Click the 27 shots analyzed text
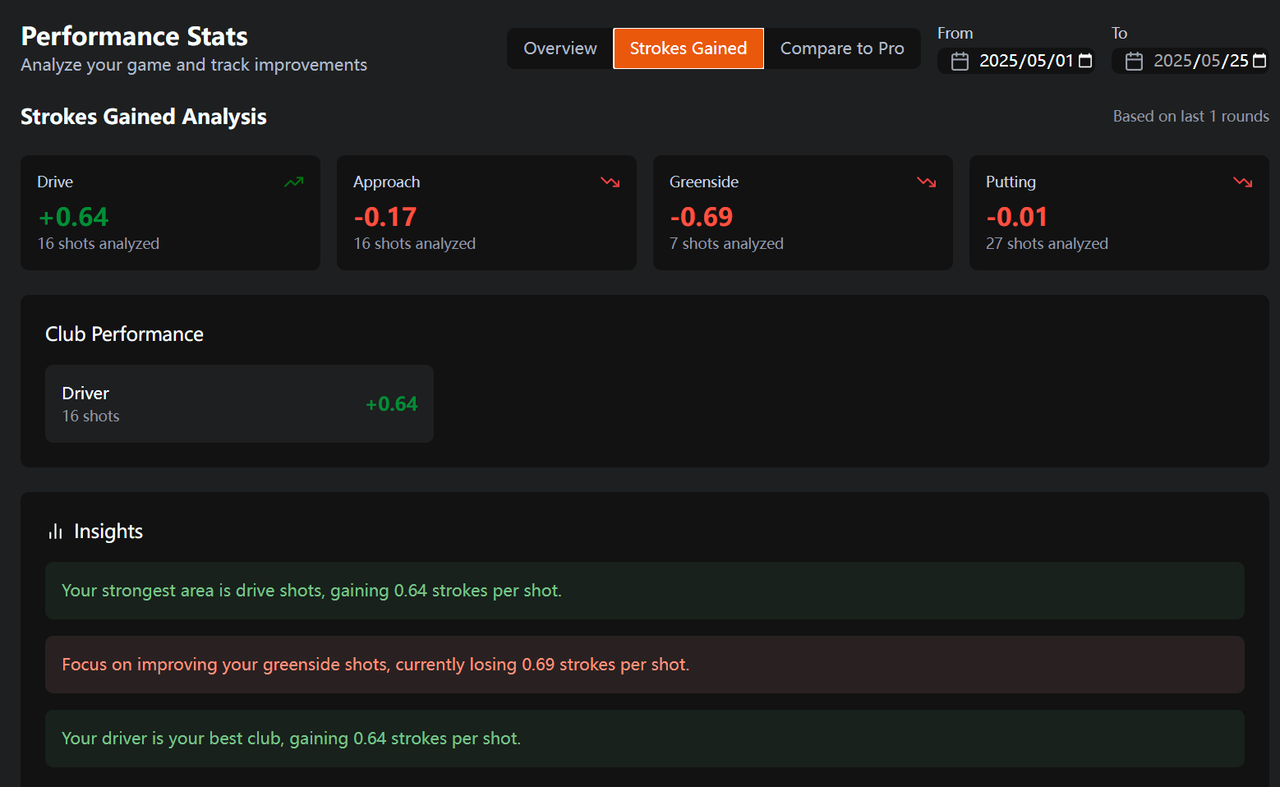Image resolution: width=1280 pixels, height=787 pixels. (1047, 244)
